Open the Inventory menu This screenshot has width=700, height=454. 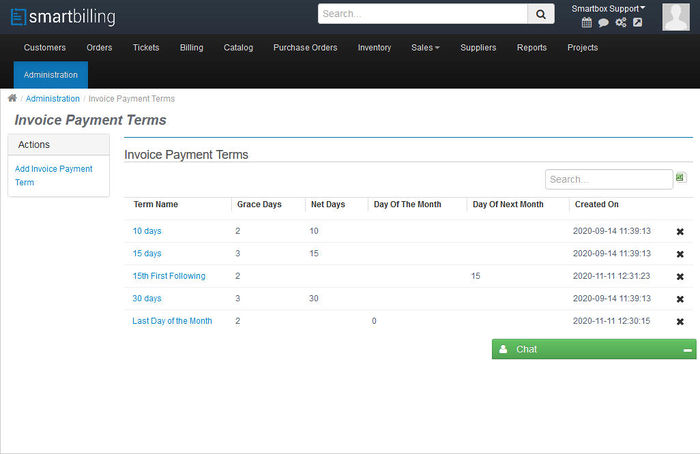374,47
